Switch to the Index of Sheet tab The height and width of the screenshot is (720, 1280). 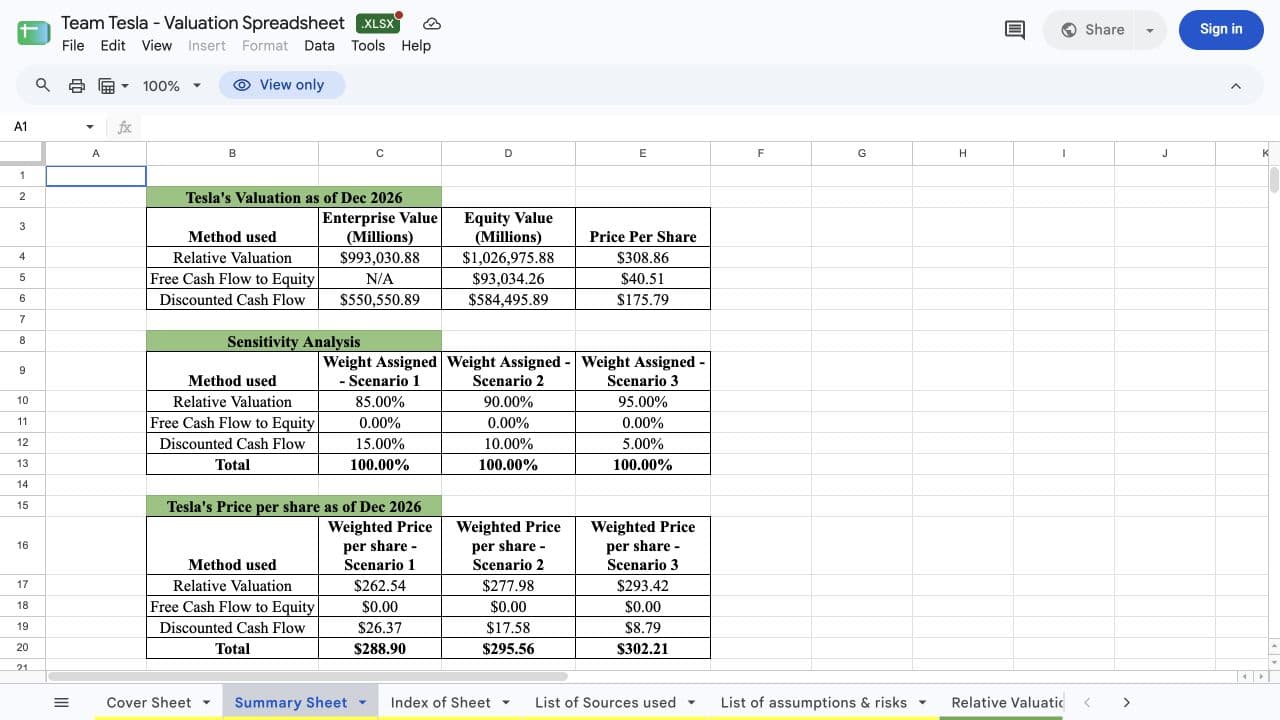click(x=440, y=702)
